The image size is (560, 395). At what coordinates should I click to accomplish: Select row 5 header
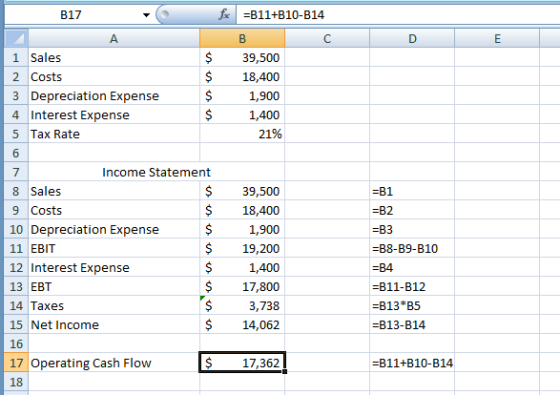[16, 134]
